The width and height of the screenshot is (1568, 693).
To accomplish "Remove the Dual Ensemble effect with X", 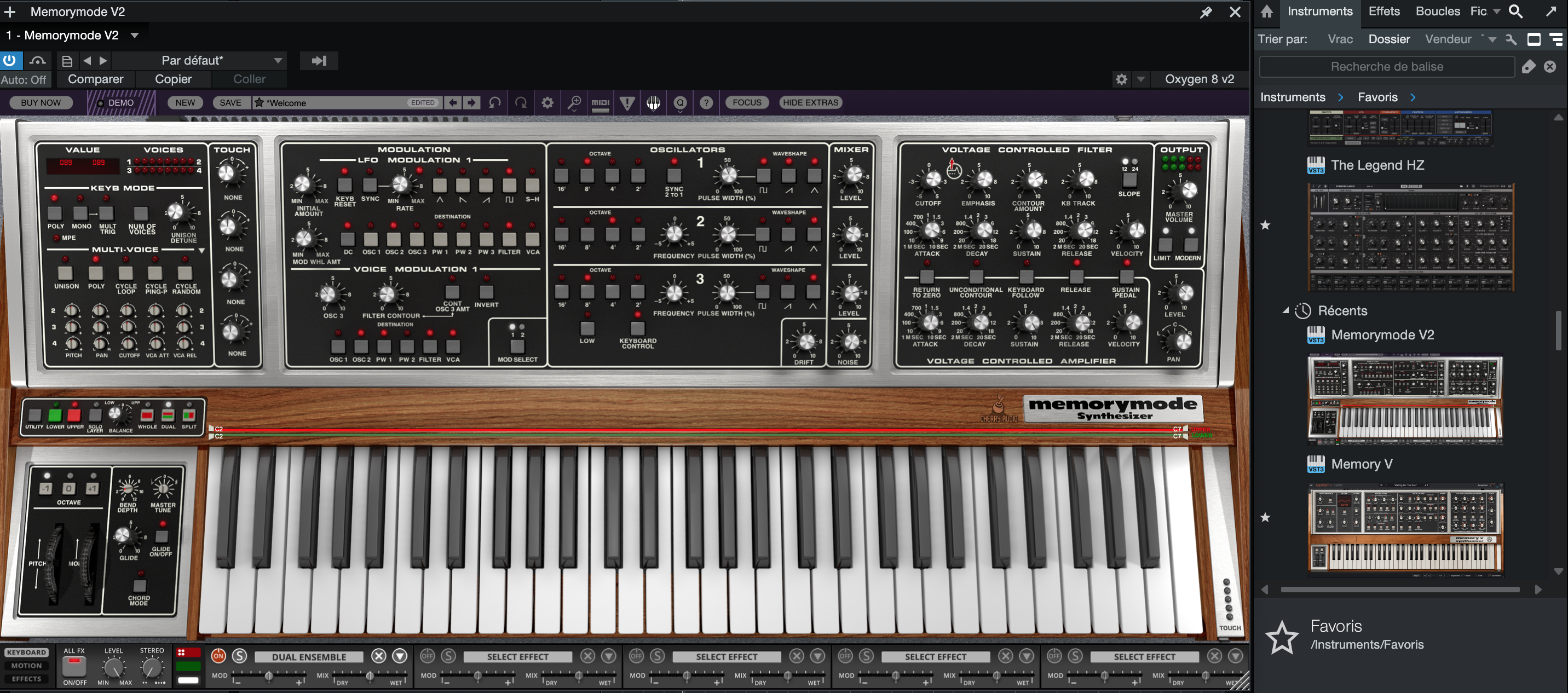I will 379,655.
